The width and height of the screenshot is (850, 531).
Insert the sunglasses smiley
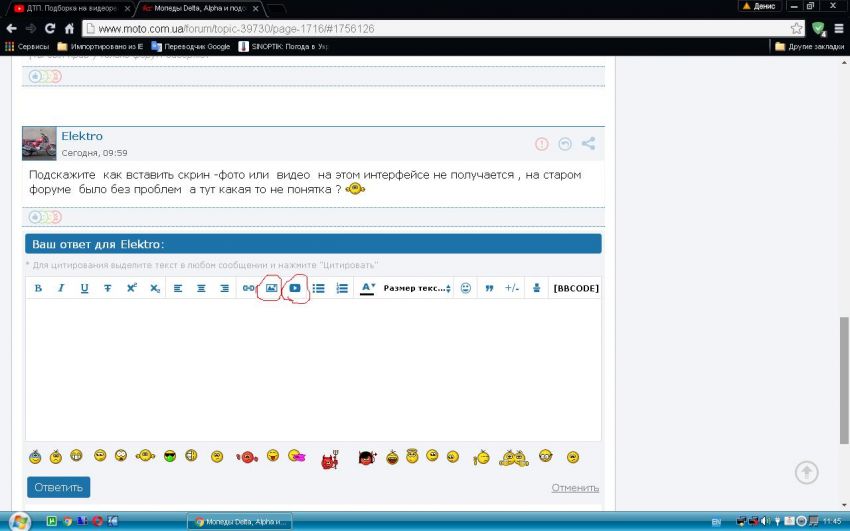click(x=170, y=456)
